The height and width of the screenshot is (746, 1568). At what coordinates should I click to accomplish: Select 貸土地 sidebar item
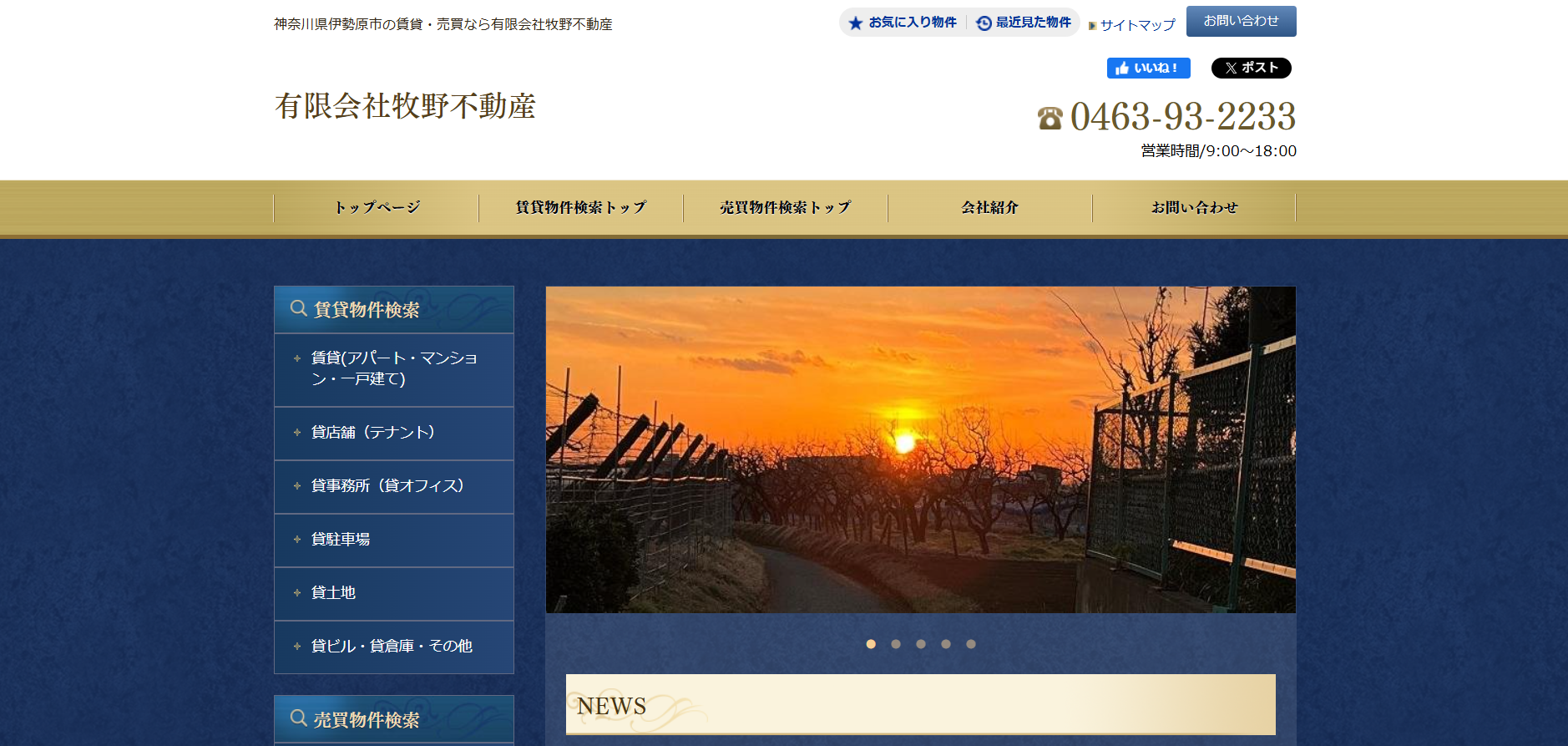pyautogui.click(x=394, y=593)
